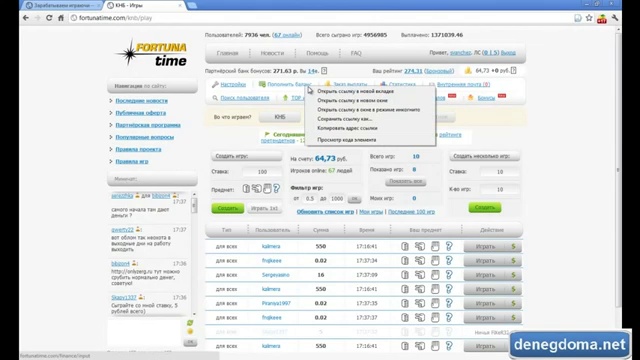The image size is (640, 360).
Task: Open the 'Последние 100 игр' link
Action: 411,212
